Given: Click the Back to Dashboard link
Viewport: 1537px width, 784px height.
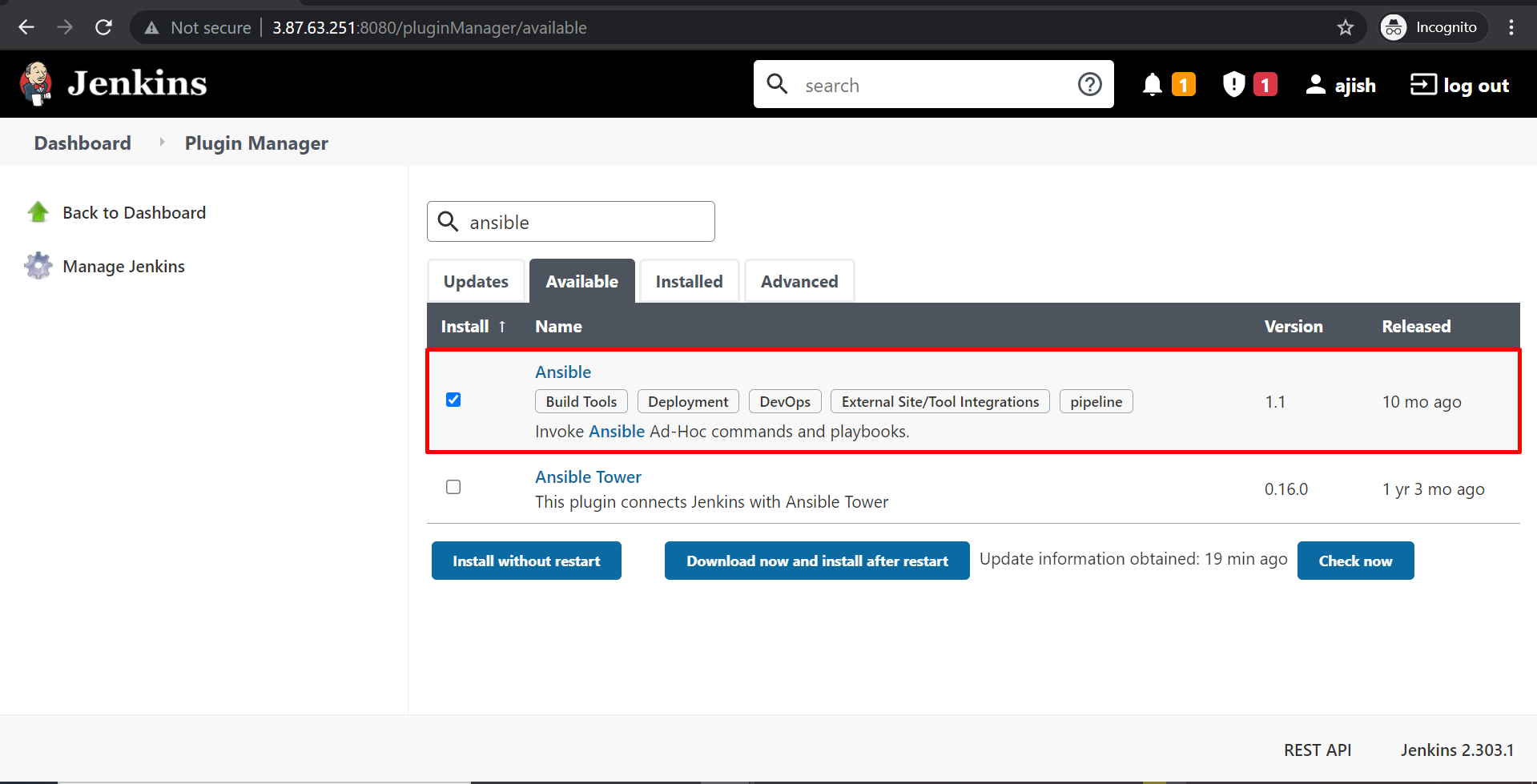Looking at the screenshot, I should pyautogui.click(x=134, y=212).
